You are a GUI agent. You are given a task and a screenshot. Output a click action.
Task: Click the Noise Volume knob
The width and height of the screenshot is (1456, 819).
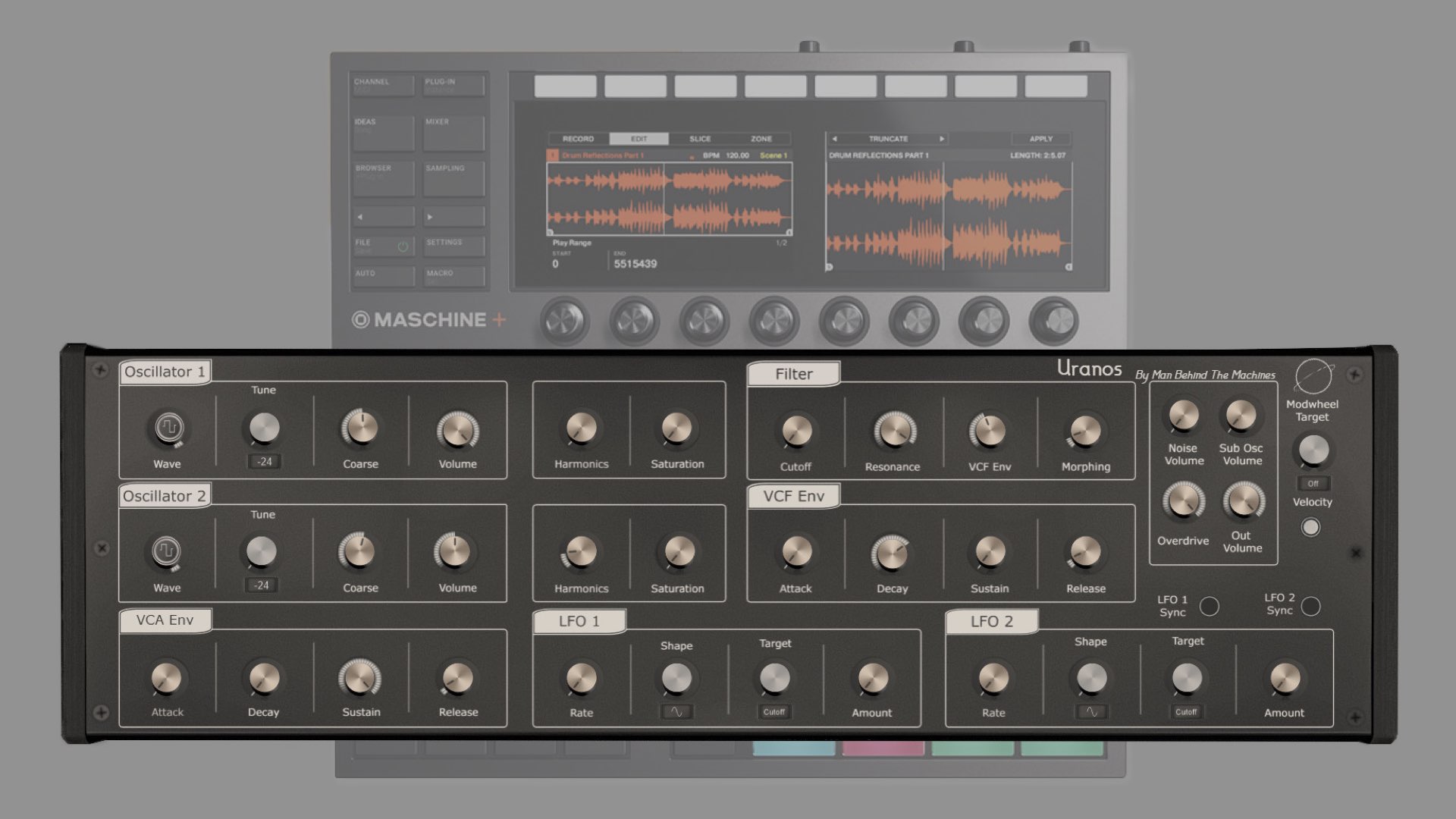(x=1183, y=415)
